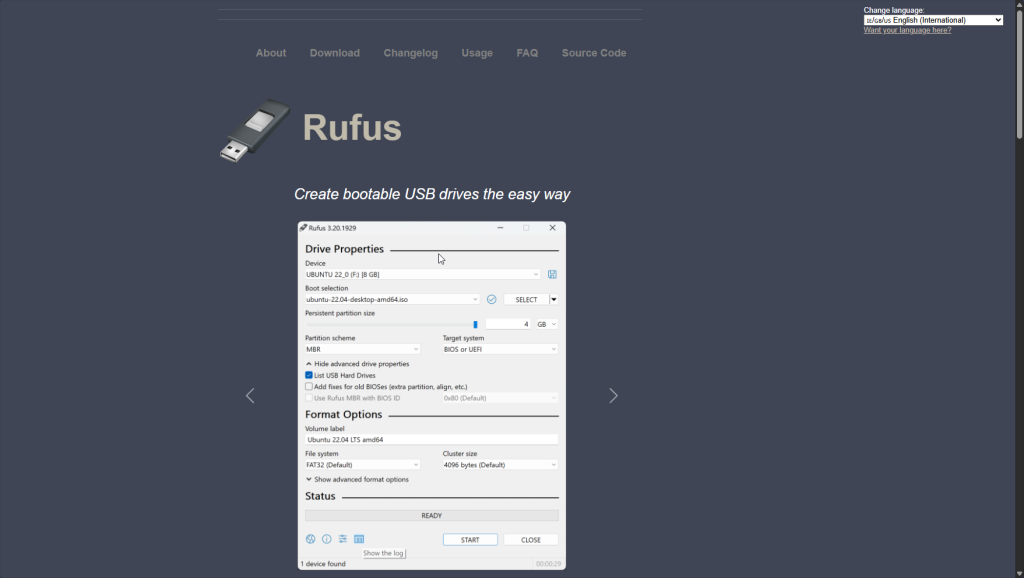The width and height of the screenshot is (1024, 578).
Task: Expand Show advanced format options
Action: click(357, 479)
